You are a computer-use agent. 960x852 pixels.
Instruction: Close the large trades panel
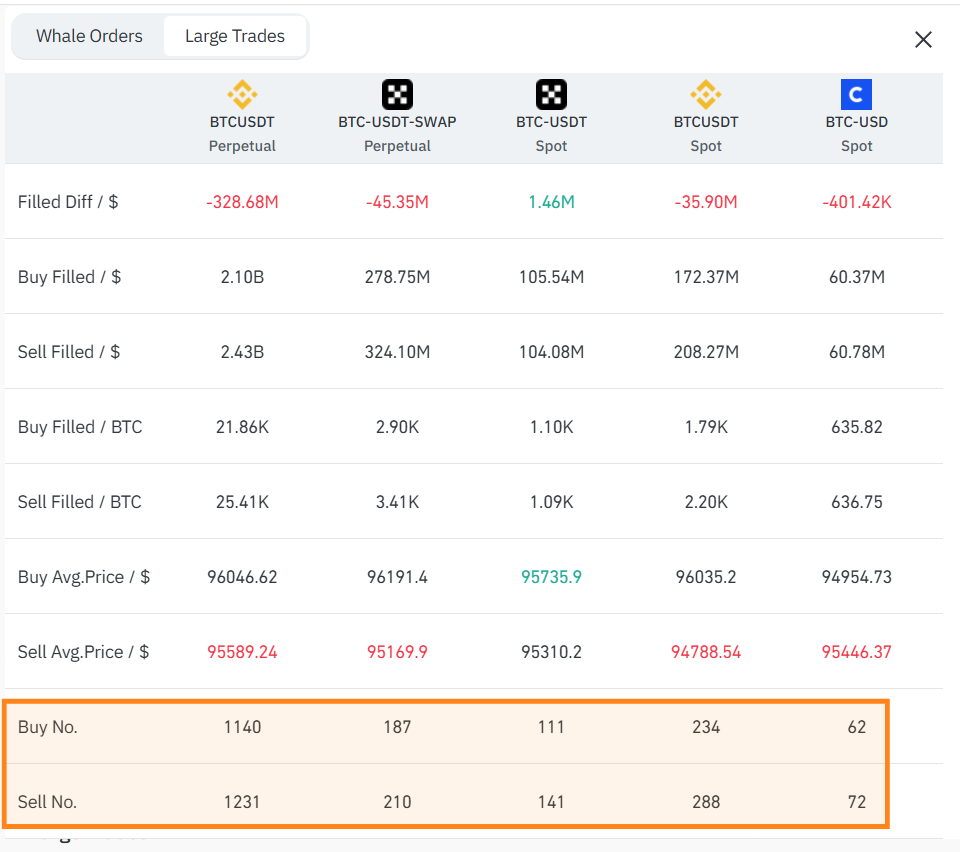pyautogui.click(x=923, y=40)
